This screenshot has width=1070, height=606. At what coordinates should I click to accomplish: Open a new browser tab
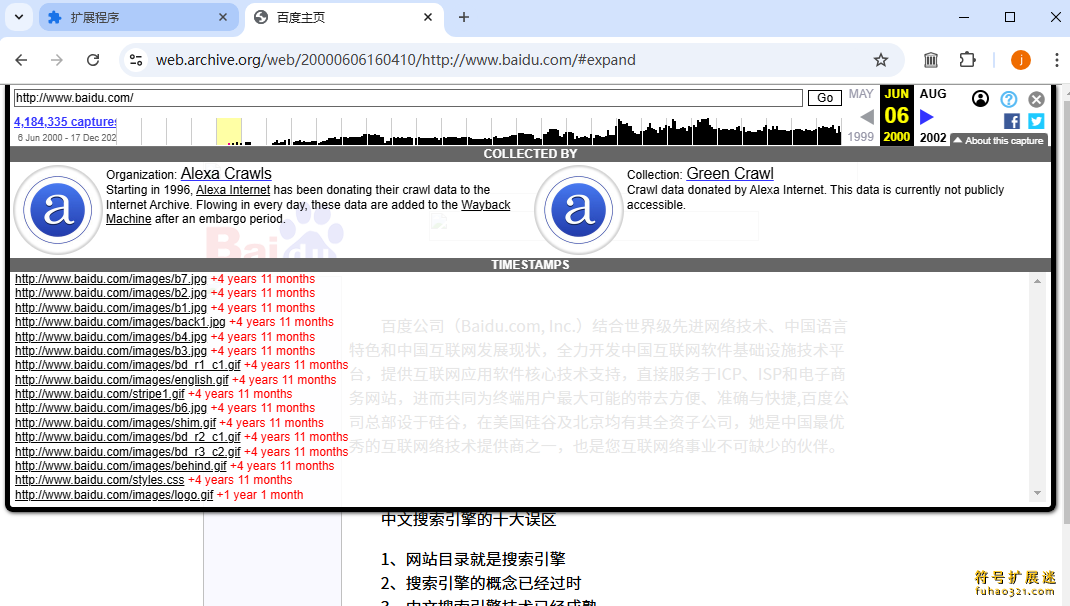(x=464, y=17)
